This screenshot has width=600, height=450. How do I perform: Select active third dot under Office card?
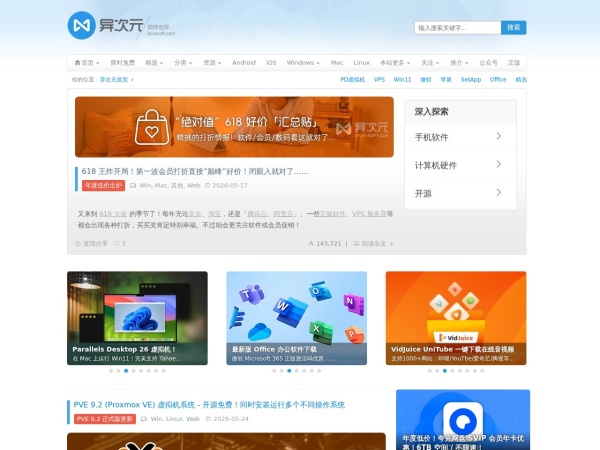pyautogui.click(x=289, y=371)
